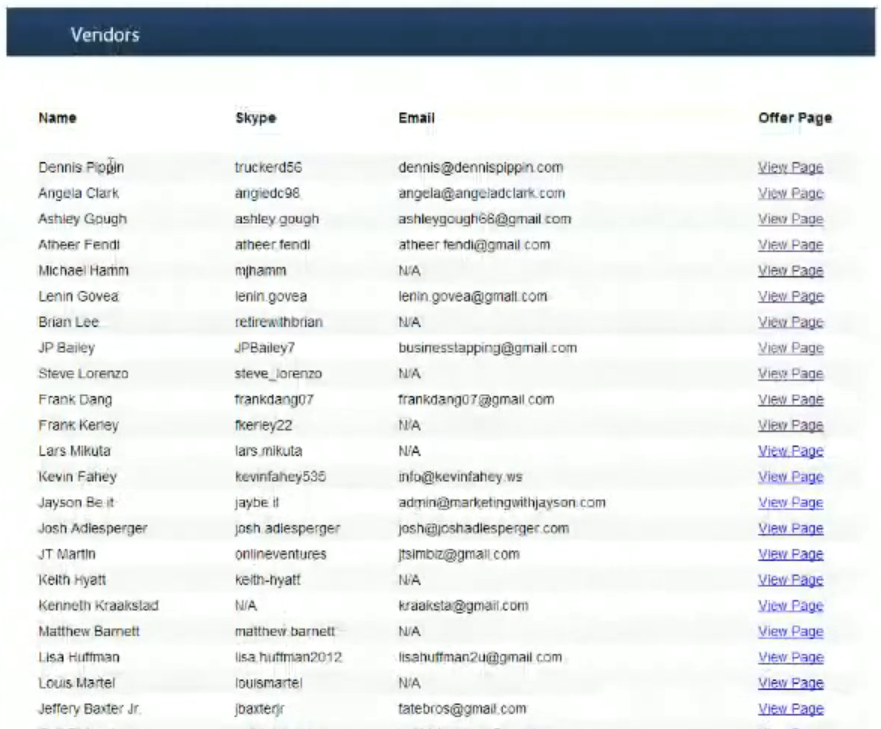Open View Page link for Steve Lorenzo
Viewport: 881px width, 729px height.
[791, 374]
